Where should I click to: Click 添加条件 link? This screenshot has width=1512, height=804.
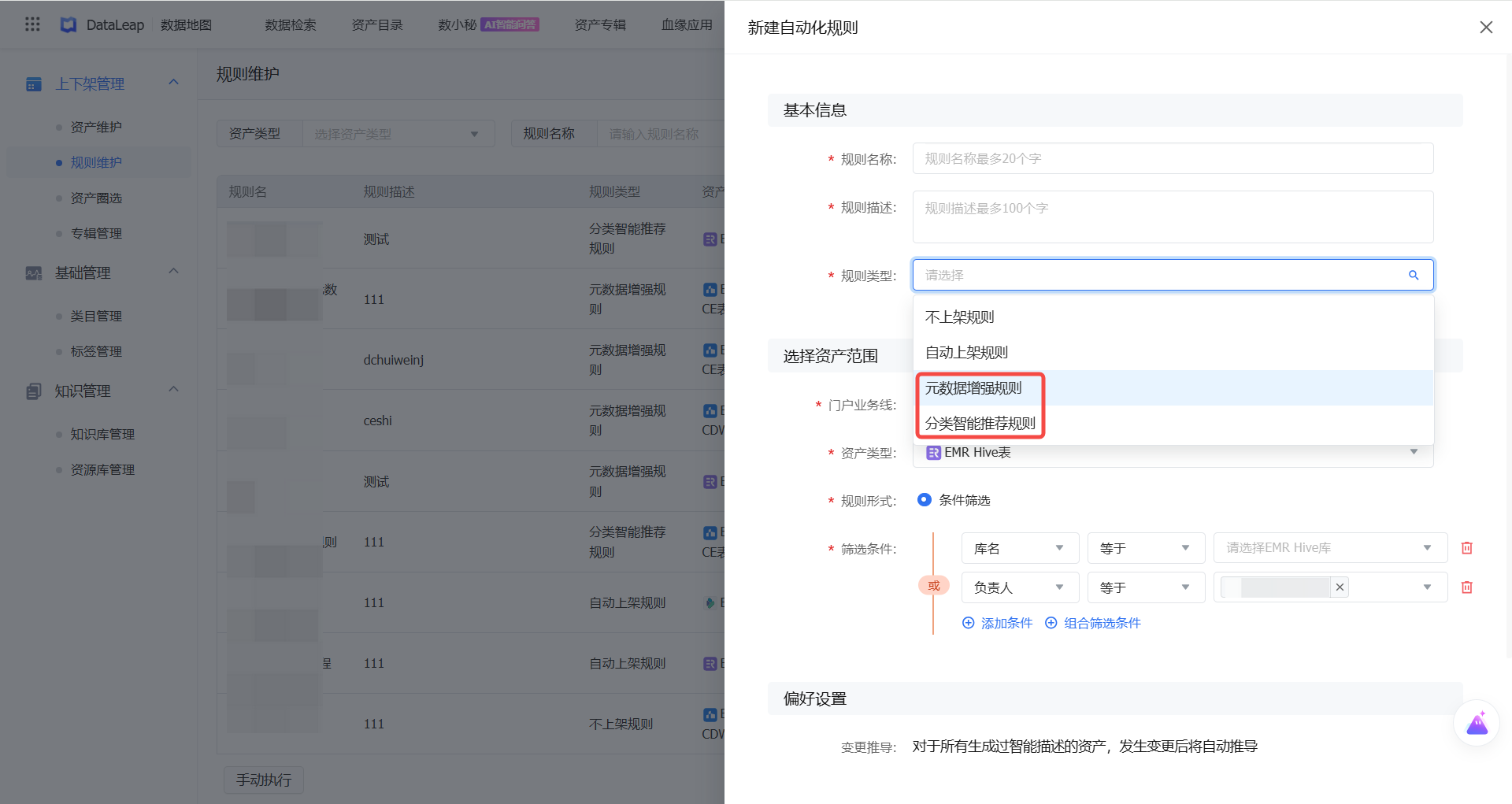pos(998,623)
